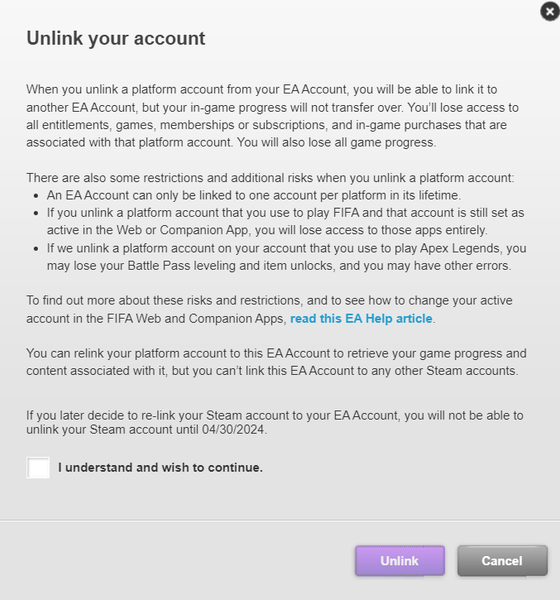Click the date 04/30/2024 in the notice

click(233, 430)
